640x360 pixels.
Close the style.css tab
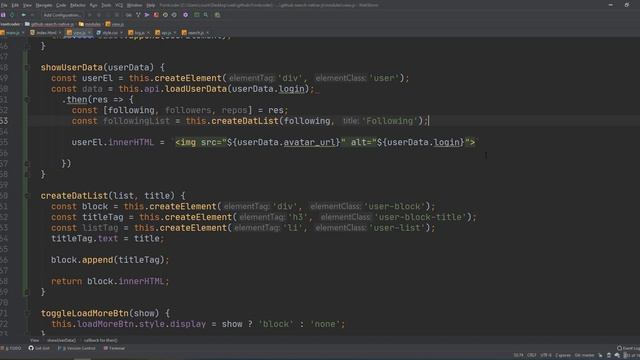pyautogui.click(x=122, y=33)
